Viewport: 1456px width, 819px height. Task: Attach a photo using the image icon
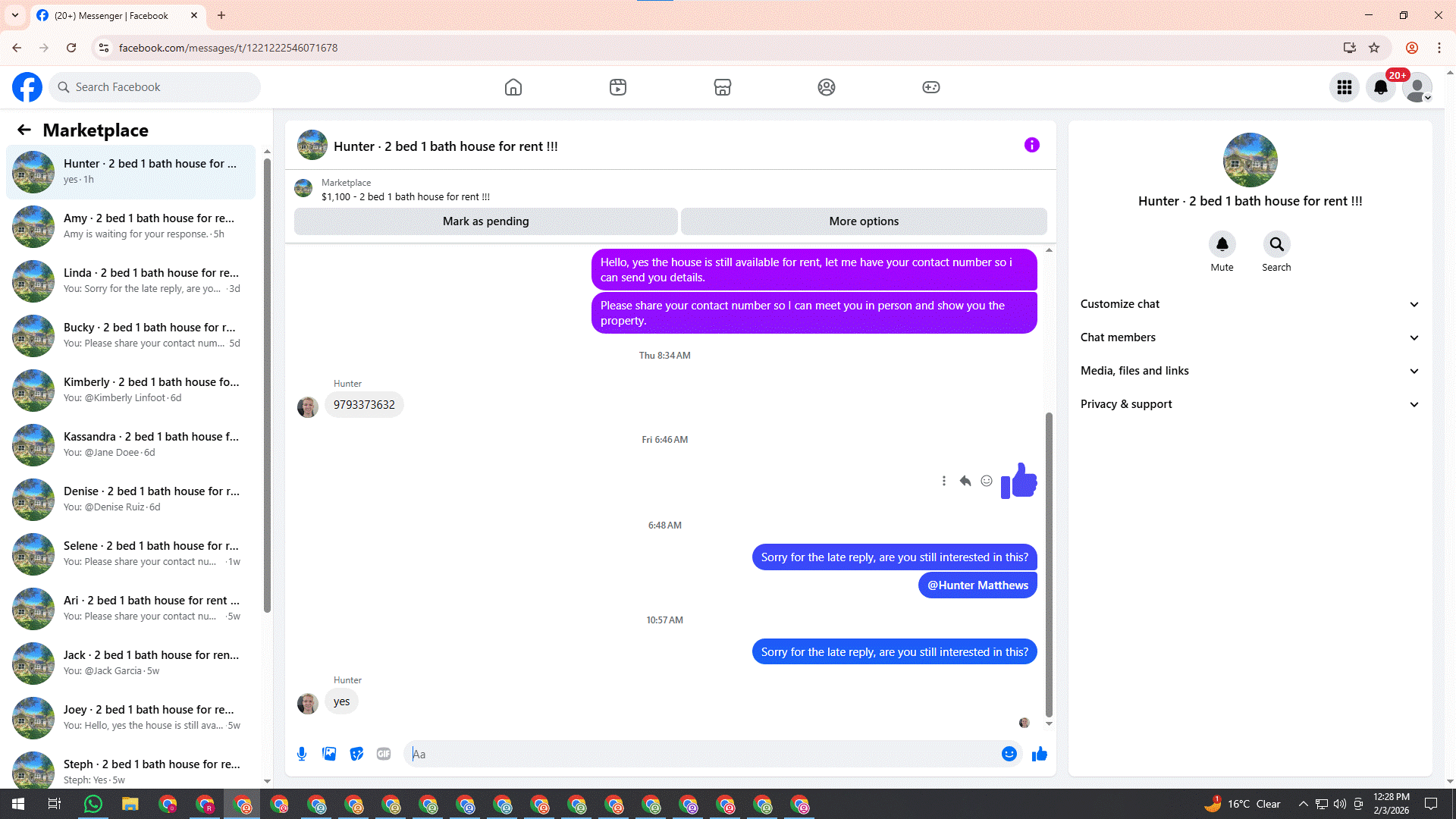[329, 754]
